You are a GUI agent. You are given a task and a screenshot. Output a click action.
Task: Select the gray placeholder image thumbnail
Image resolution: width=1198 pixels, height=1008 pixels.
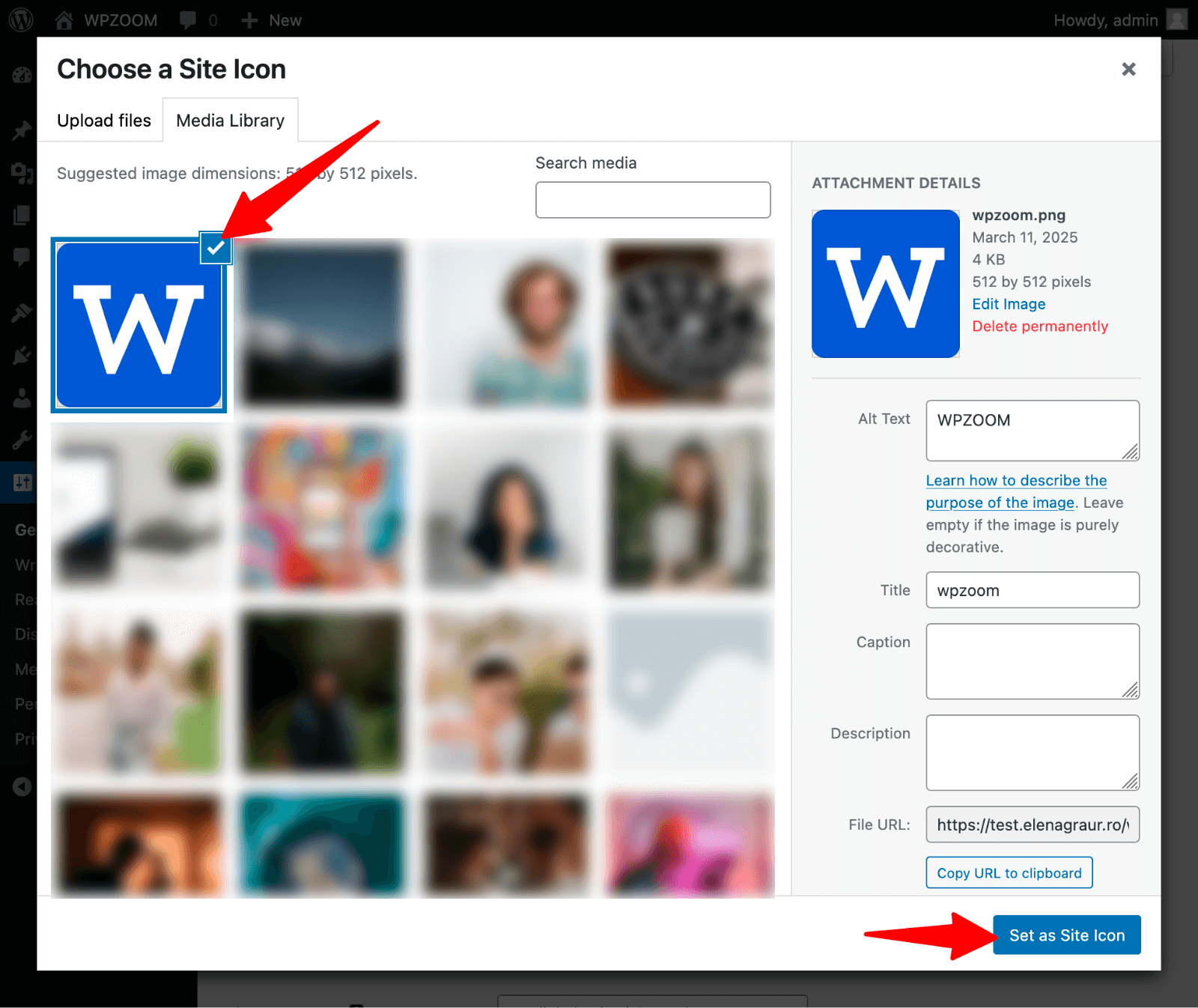690,692
